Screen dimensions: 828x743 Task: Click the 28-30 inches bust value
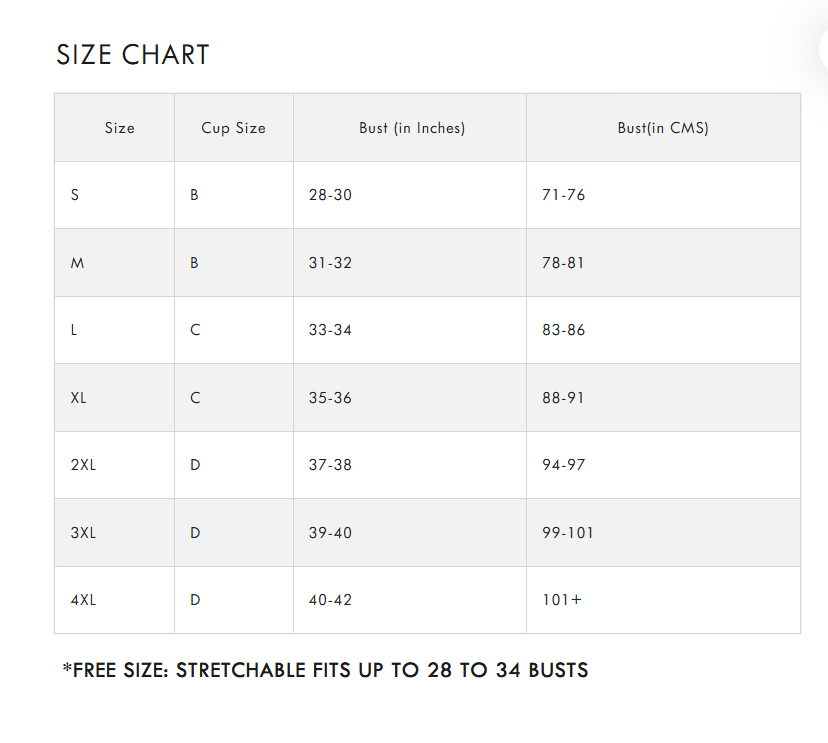click(331, 195)
